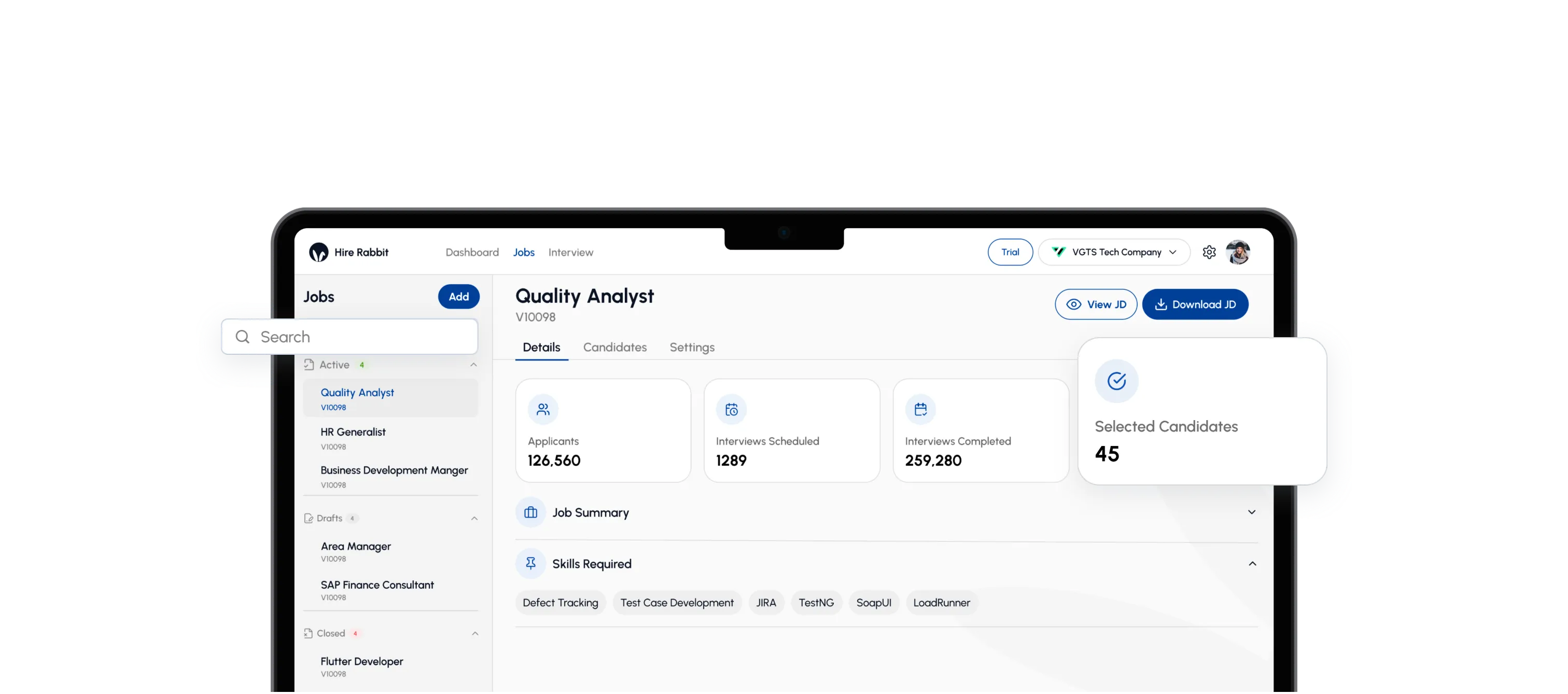The height and width of the screenshot is (694, 1568).
Task: Open the VGTS Tech Company dropdown
Action: click(1114, 252)
